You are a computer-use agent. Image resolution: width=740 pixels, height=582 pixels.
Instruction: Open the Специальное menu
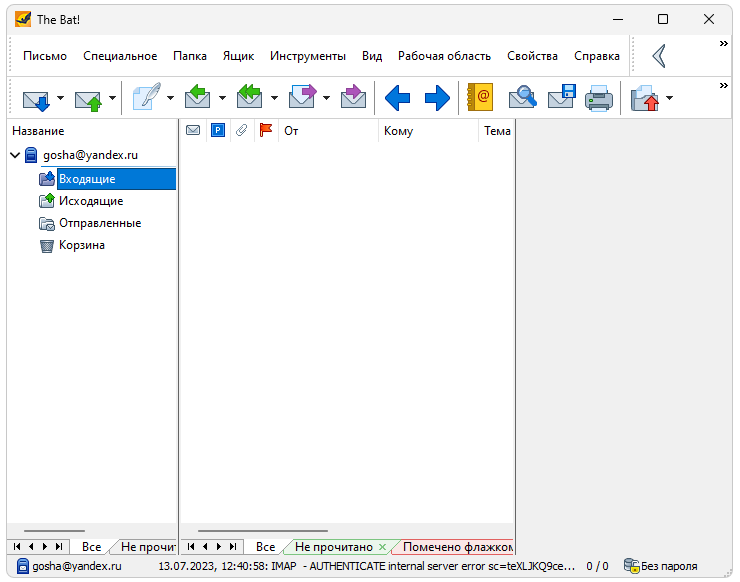pyautogui.click(x=120, y=56)
